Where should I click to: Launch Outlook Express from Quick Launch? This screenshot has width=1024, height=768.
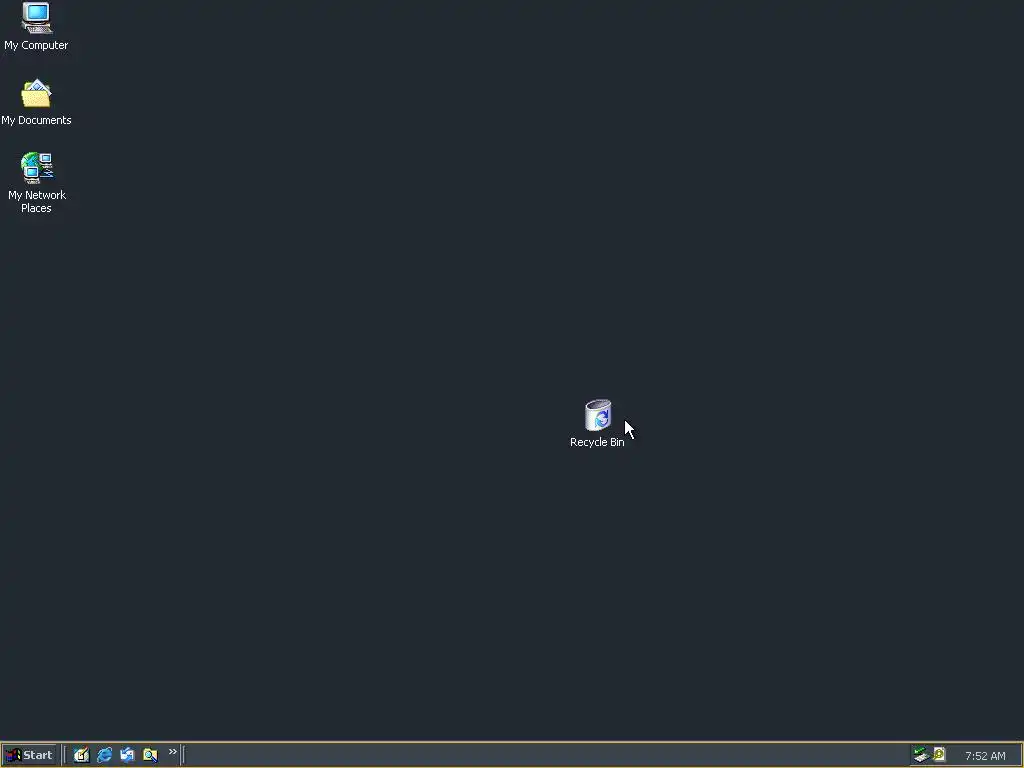(x=127, y=755)
